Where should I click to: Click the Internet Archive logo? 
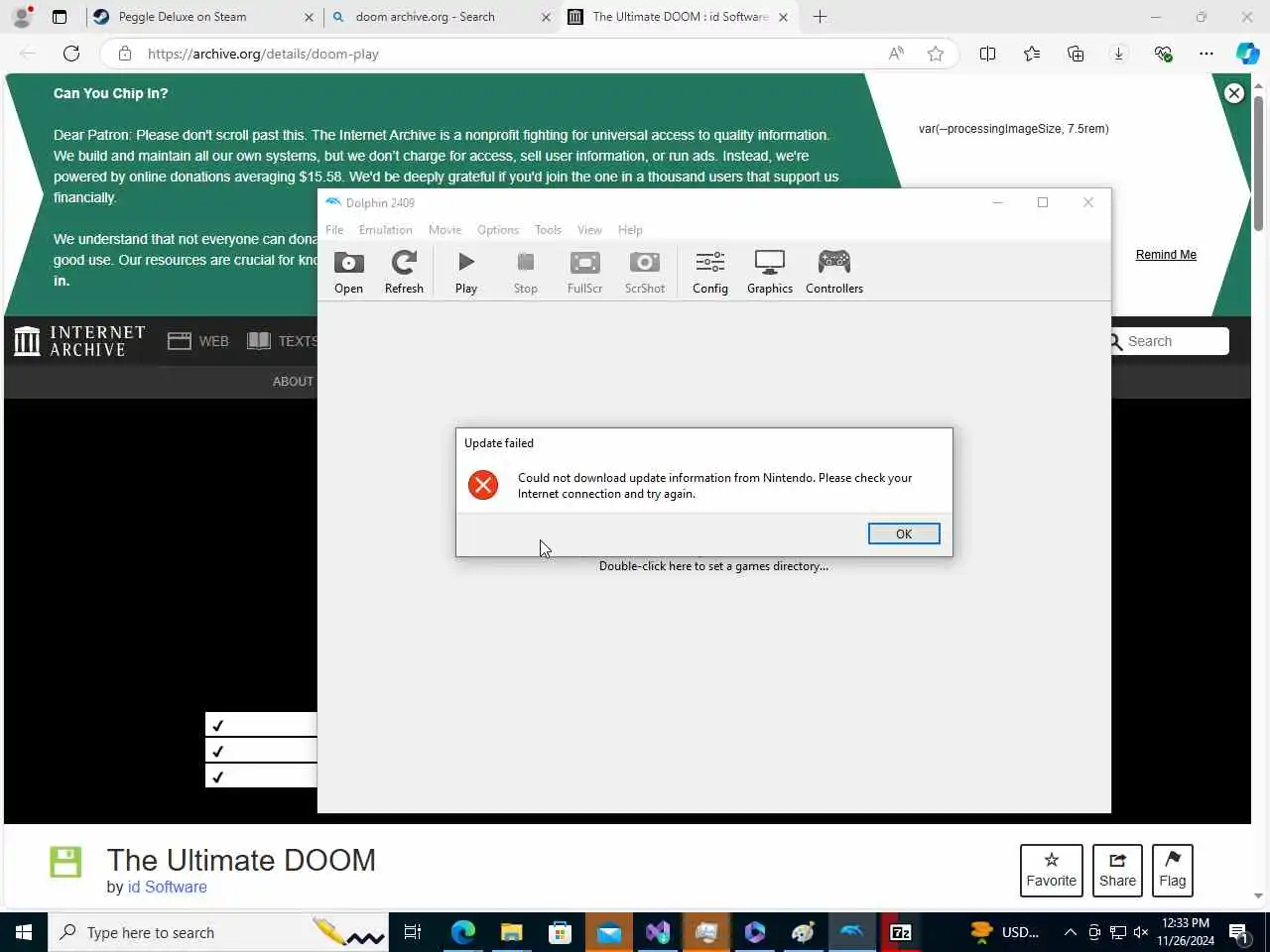click(x=79, y=341)
